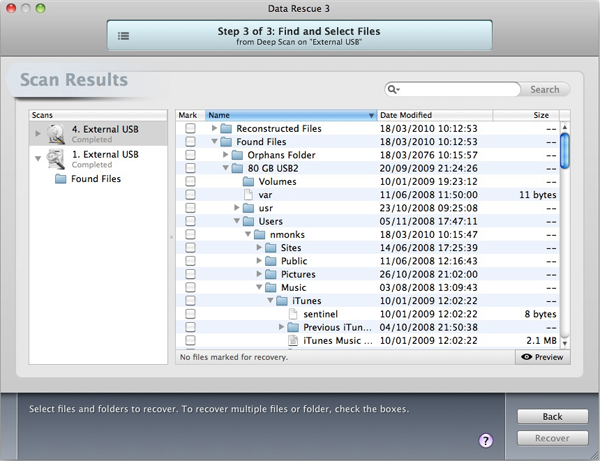This screenshot has height=461, width=600.
Task: Tick the checkbox next to Users folder
Action: (190, 221)
